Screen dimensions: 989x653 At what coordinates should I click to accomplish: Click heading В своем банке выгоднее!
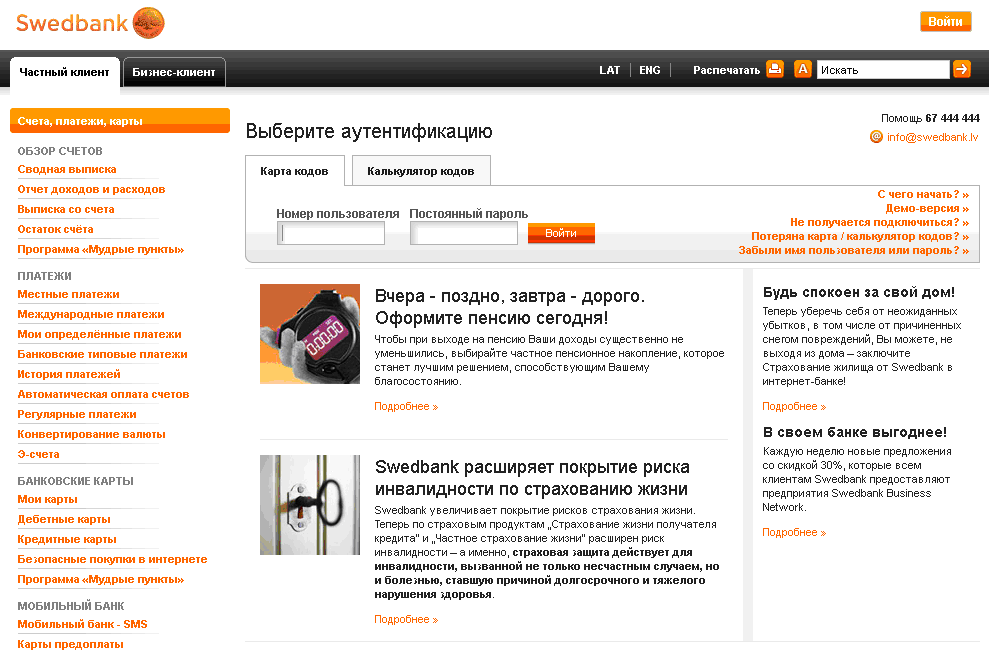(855, 432)
